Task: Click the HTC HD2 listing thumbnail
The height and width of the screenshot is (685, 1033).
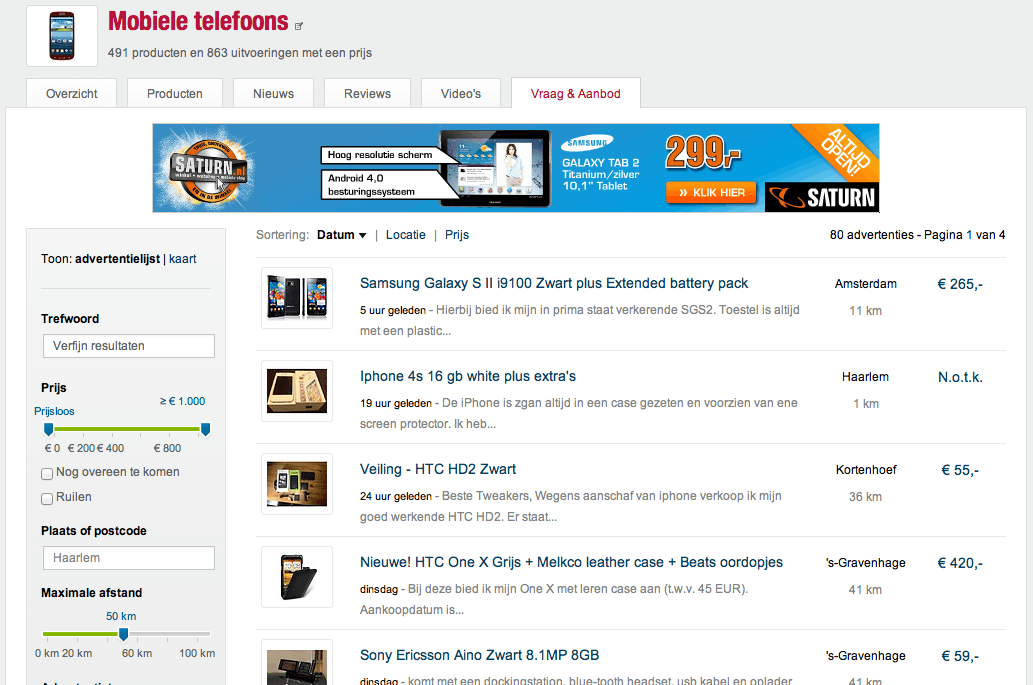Action: tap(297, 483)
